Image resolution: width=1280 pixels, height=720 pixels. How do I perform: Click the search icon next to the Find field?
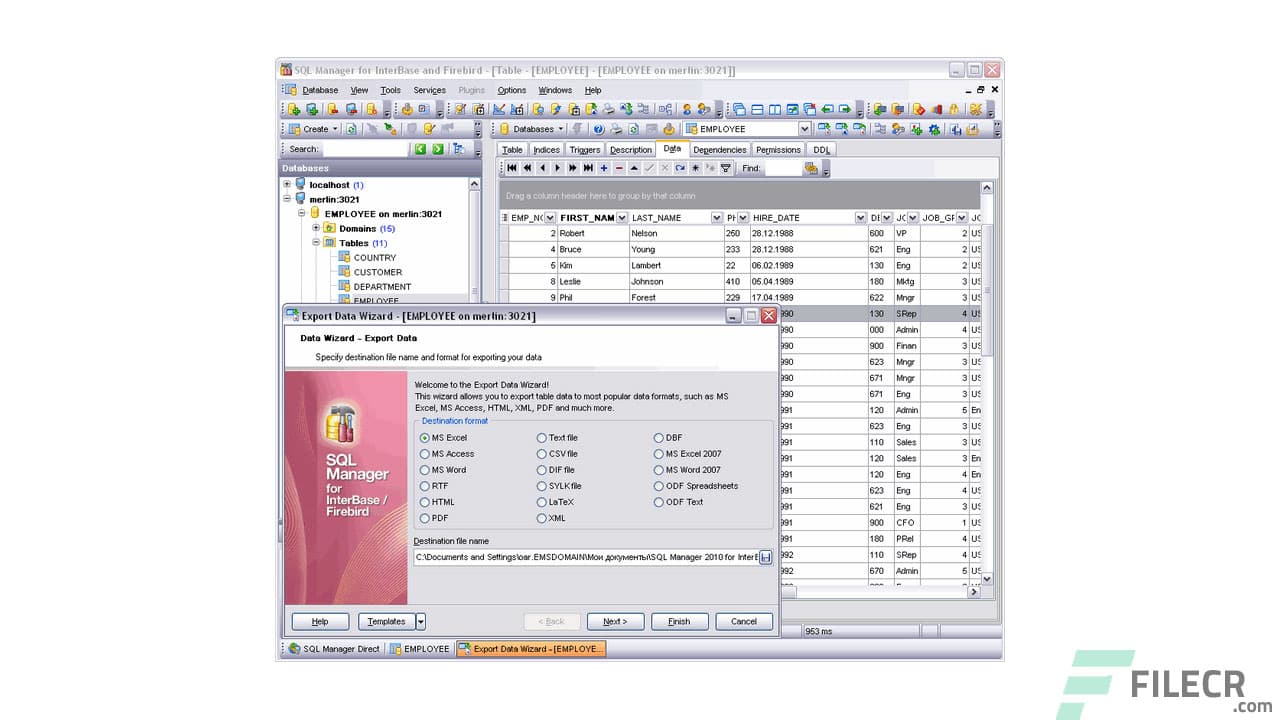(x=812, y=167)
